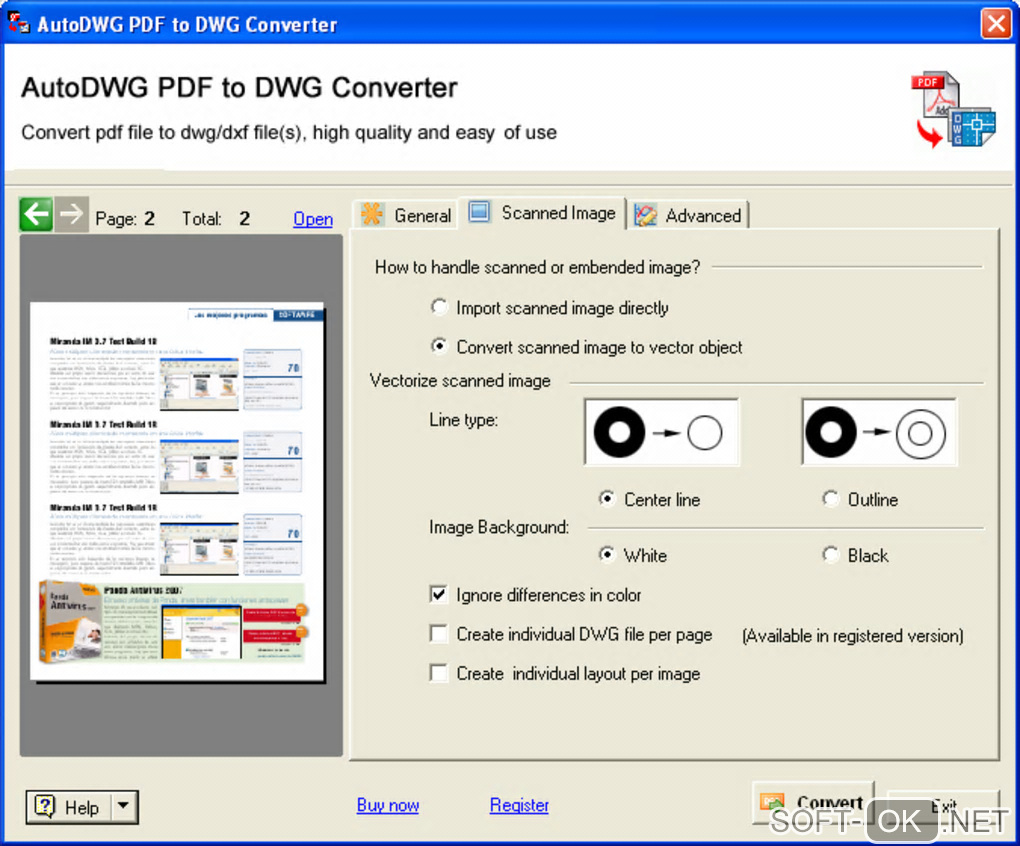Toggle Ignore differences in color checkbox
The height and width of the screenshot is (846, 1020).
tap(535, 595)
